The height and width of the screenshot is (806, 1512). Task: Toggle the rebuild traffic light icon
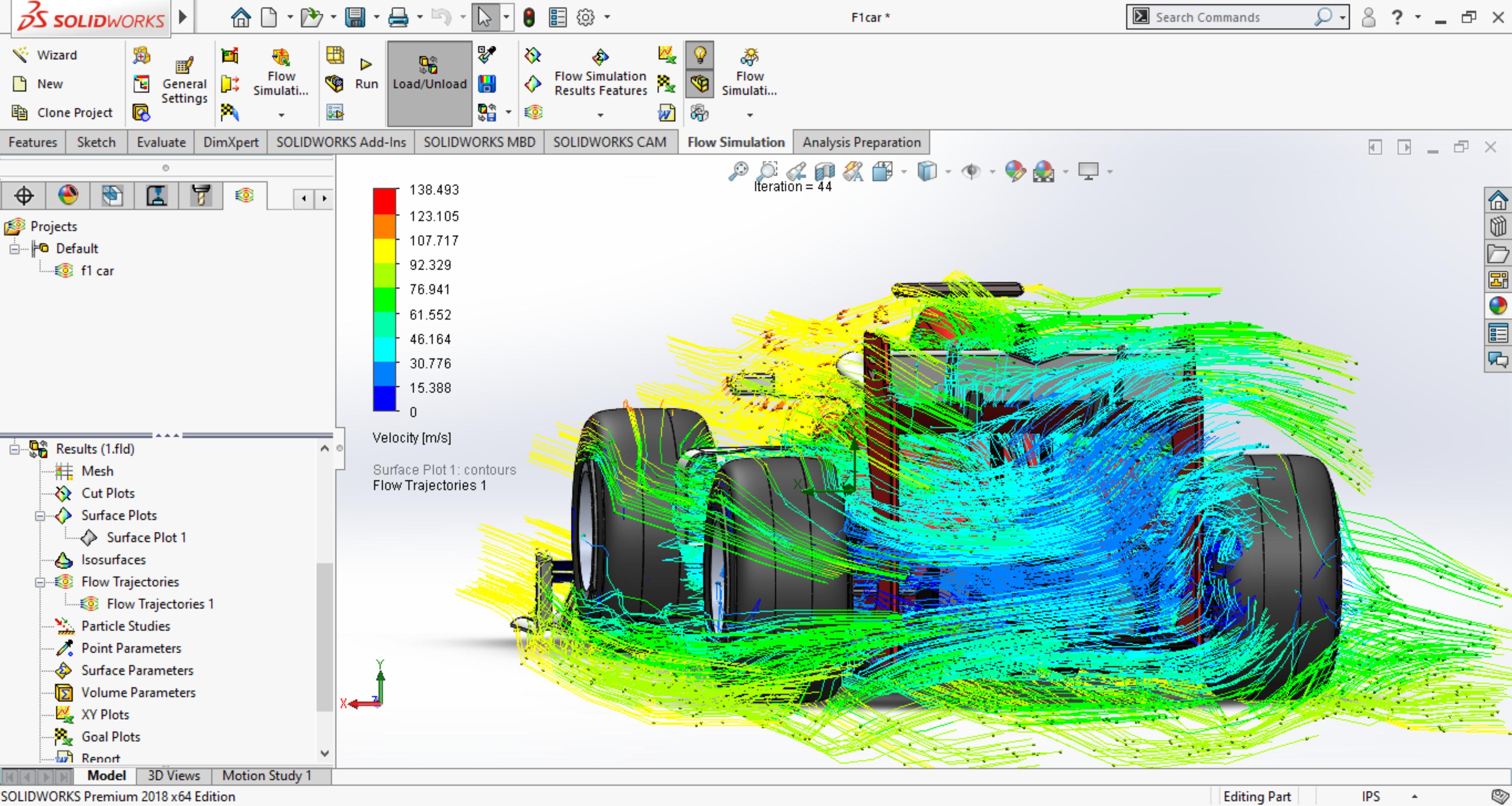coord(529,18)
